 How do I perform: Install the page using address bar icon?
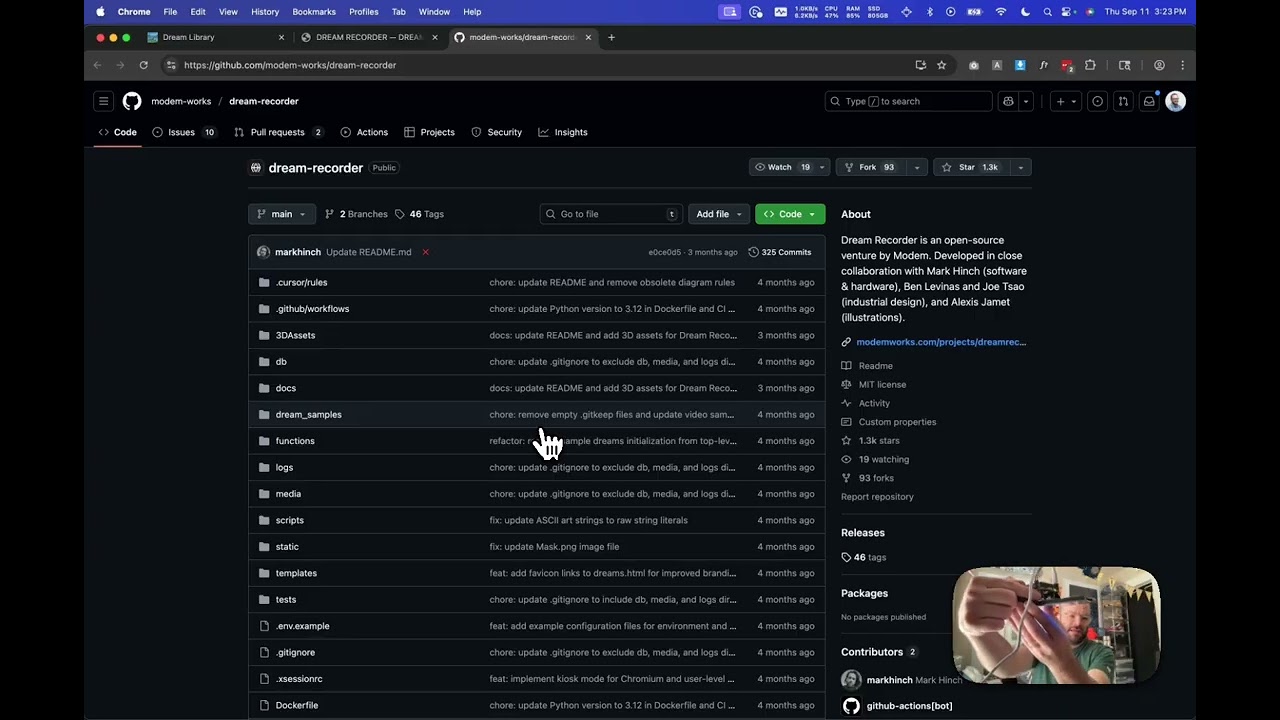pos(920,65)
